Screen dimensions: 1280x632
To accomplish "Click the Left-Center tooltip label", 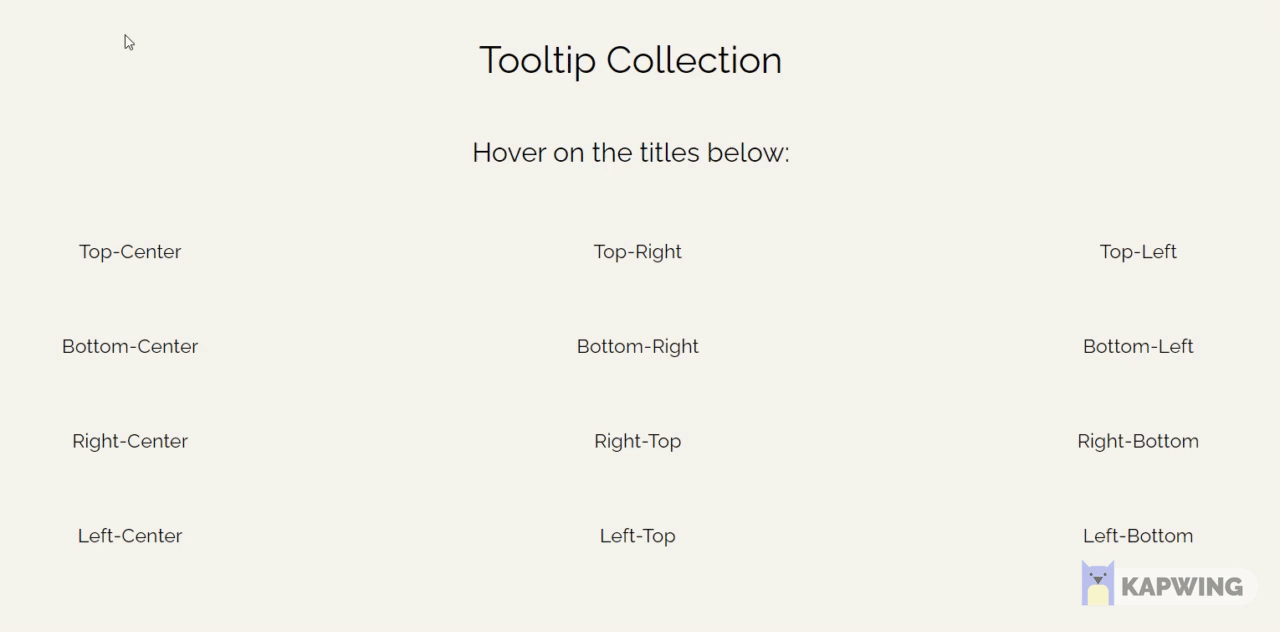I will [x=130, y=535].
